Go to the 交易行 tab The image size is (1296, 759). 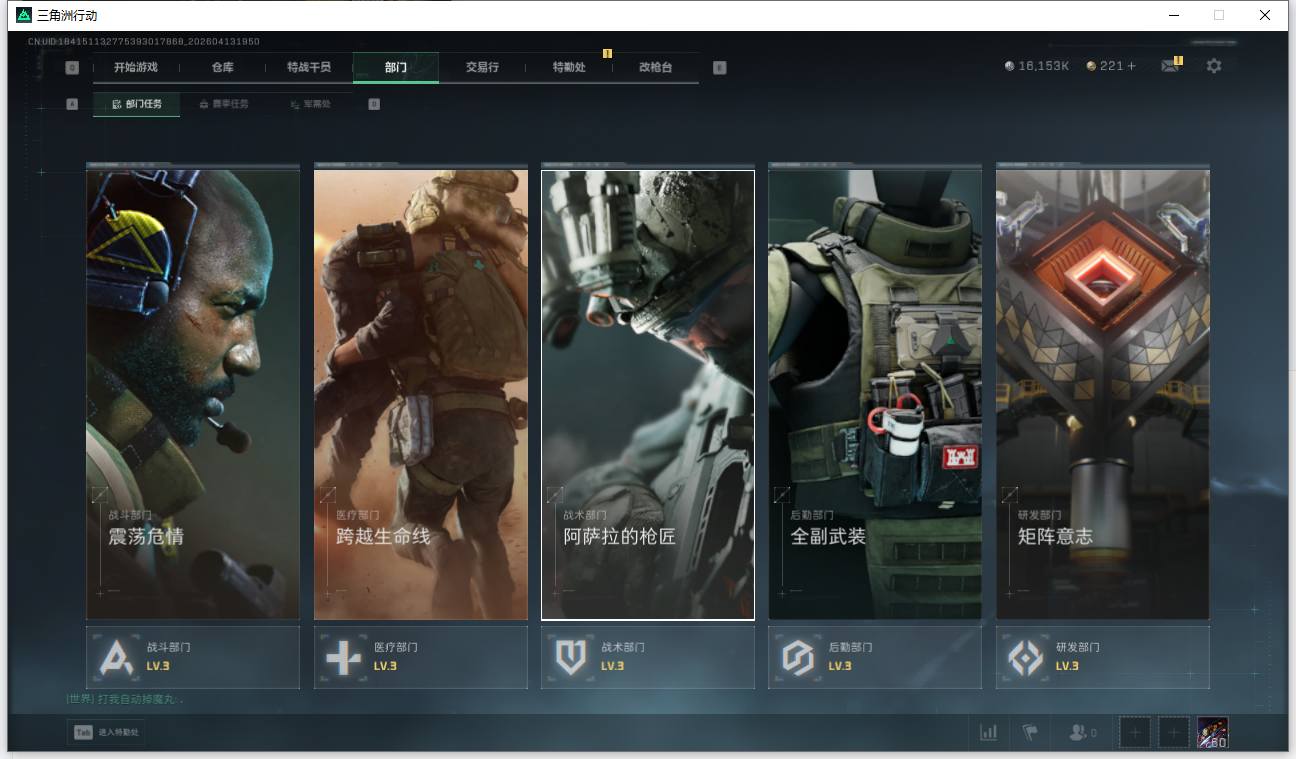point(482,67)
